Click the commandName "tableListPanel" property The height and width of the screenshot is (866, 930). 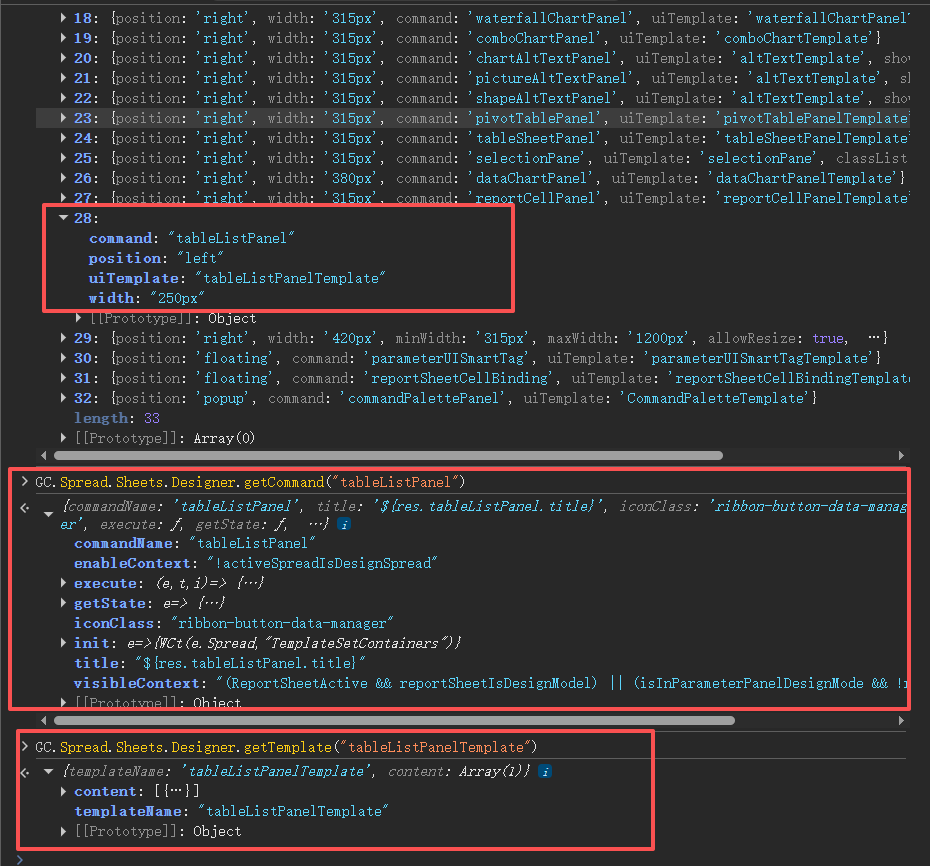[195, 543]
